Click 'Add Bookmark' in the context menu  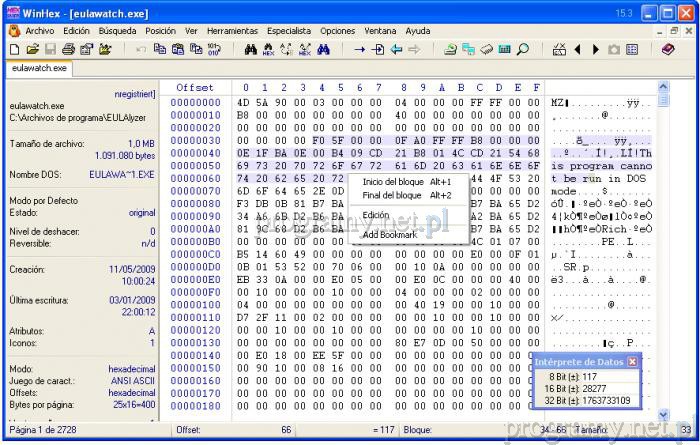[x=390, y=235]
